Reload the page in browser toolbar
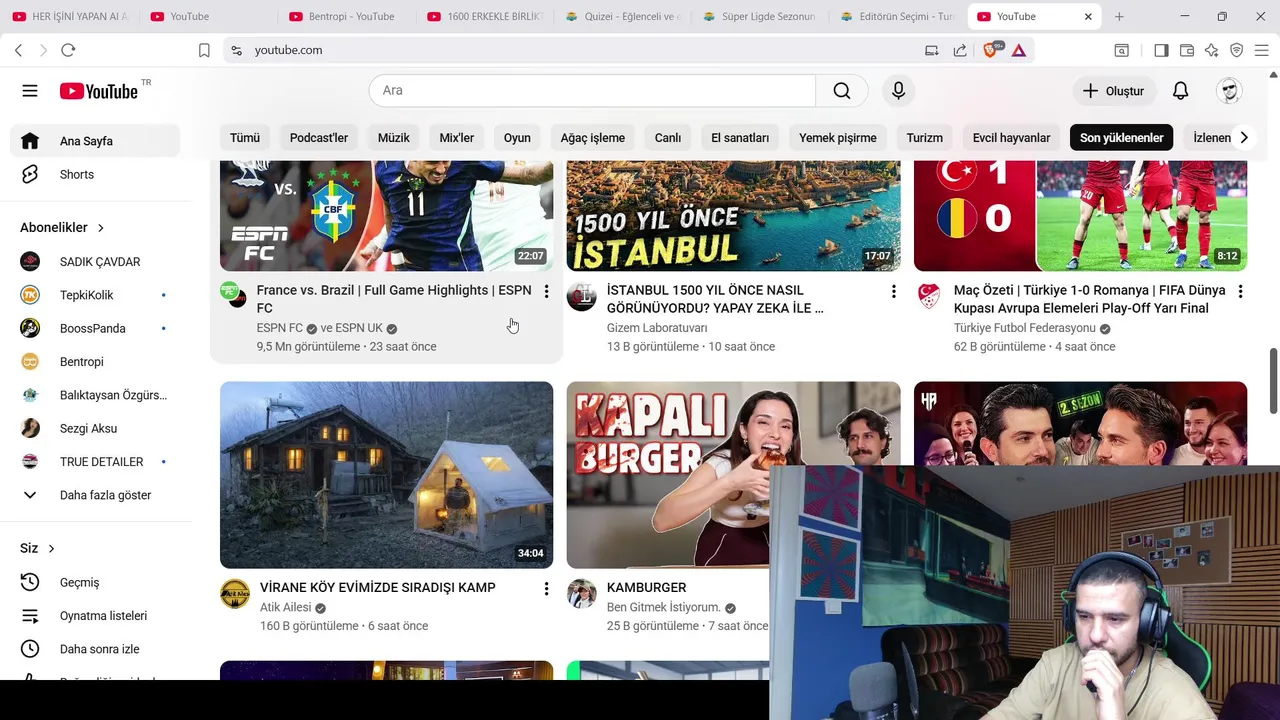Image resolution: width=1280 pixels, height=720 pixels. pos(68,50)
